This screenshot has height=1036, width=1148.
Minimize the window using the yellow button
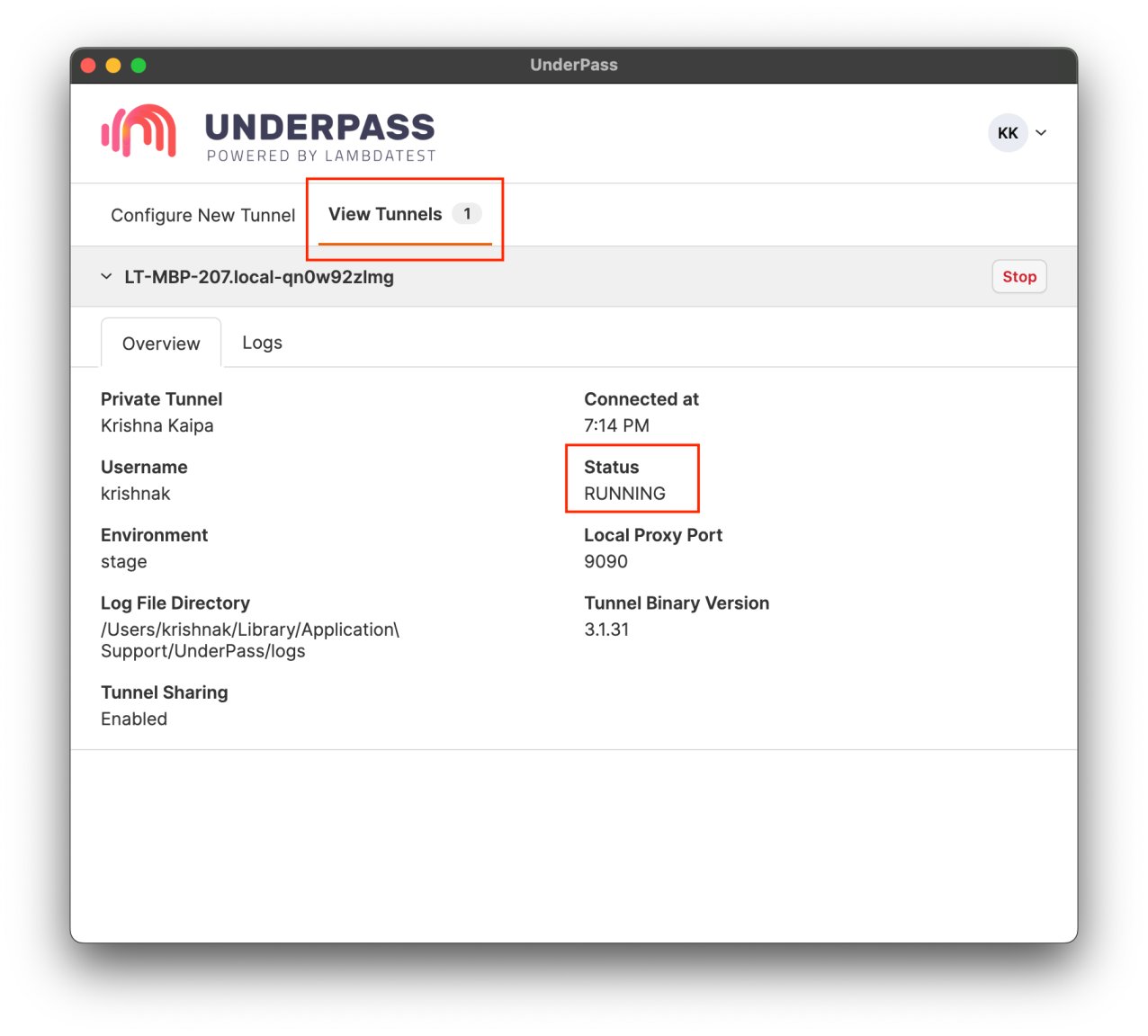(113, 65)
